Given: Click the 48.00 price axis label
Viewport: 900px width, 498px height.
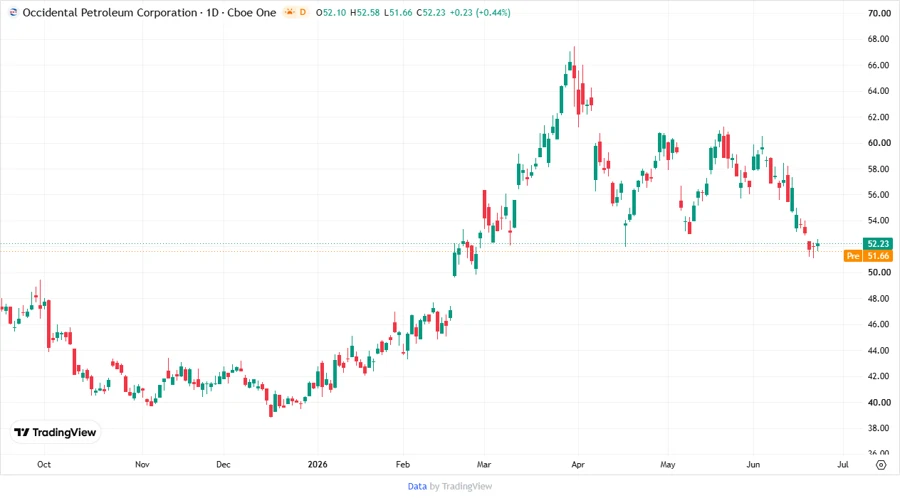Looking at the screenshot, I should pyautogui.click(x=879, y=298).
